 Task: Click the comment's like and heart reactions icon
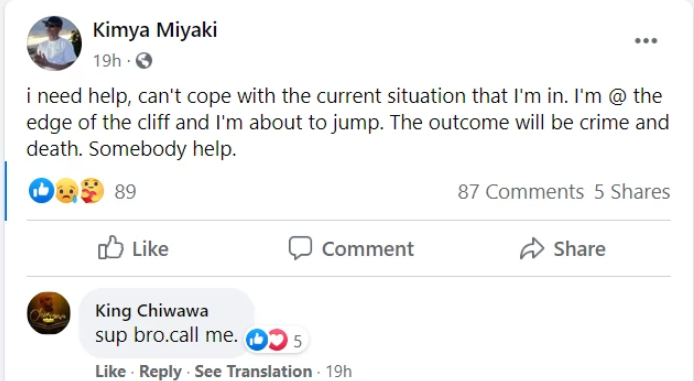[x=267, y=340]
